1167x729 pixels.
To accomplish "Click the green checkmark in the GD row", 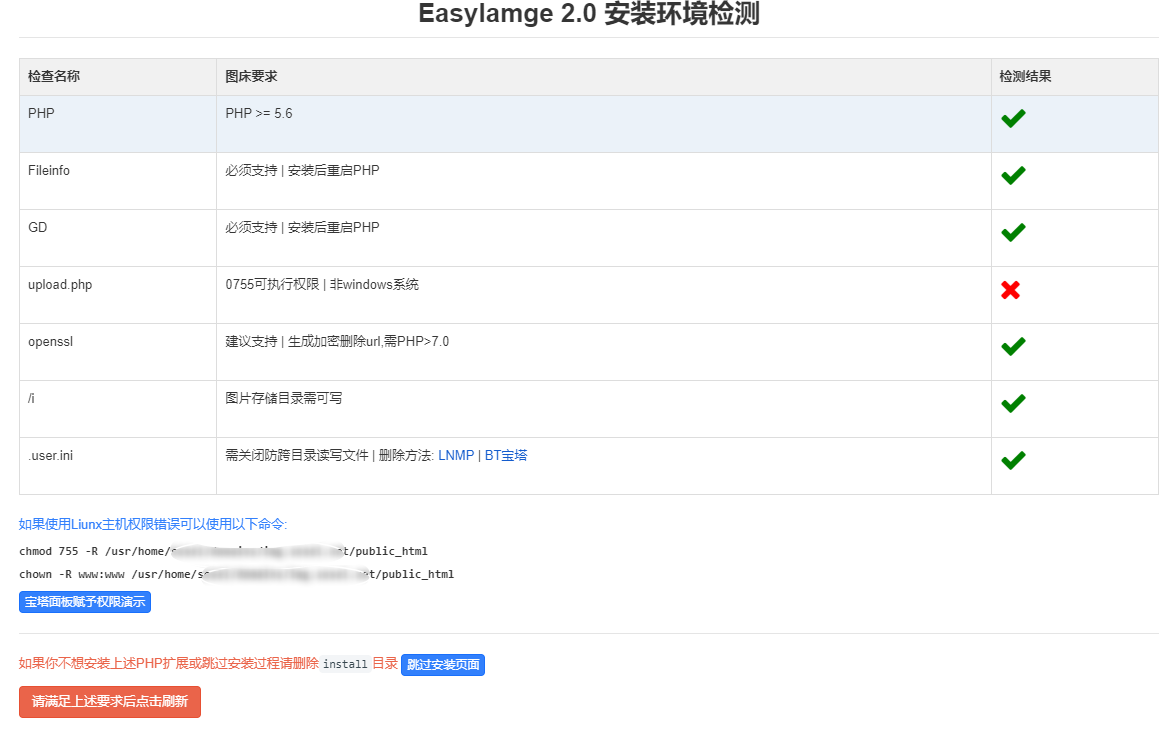I will (1013, 232).
